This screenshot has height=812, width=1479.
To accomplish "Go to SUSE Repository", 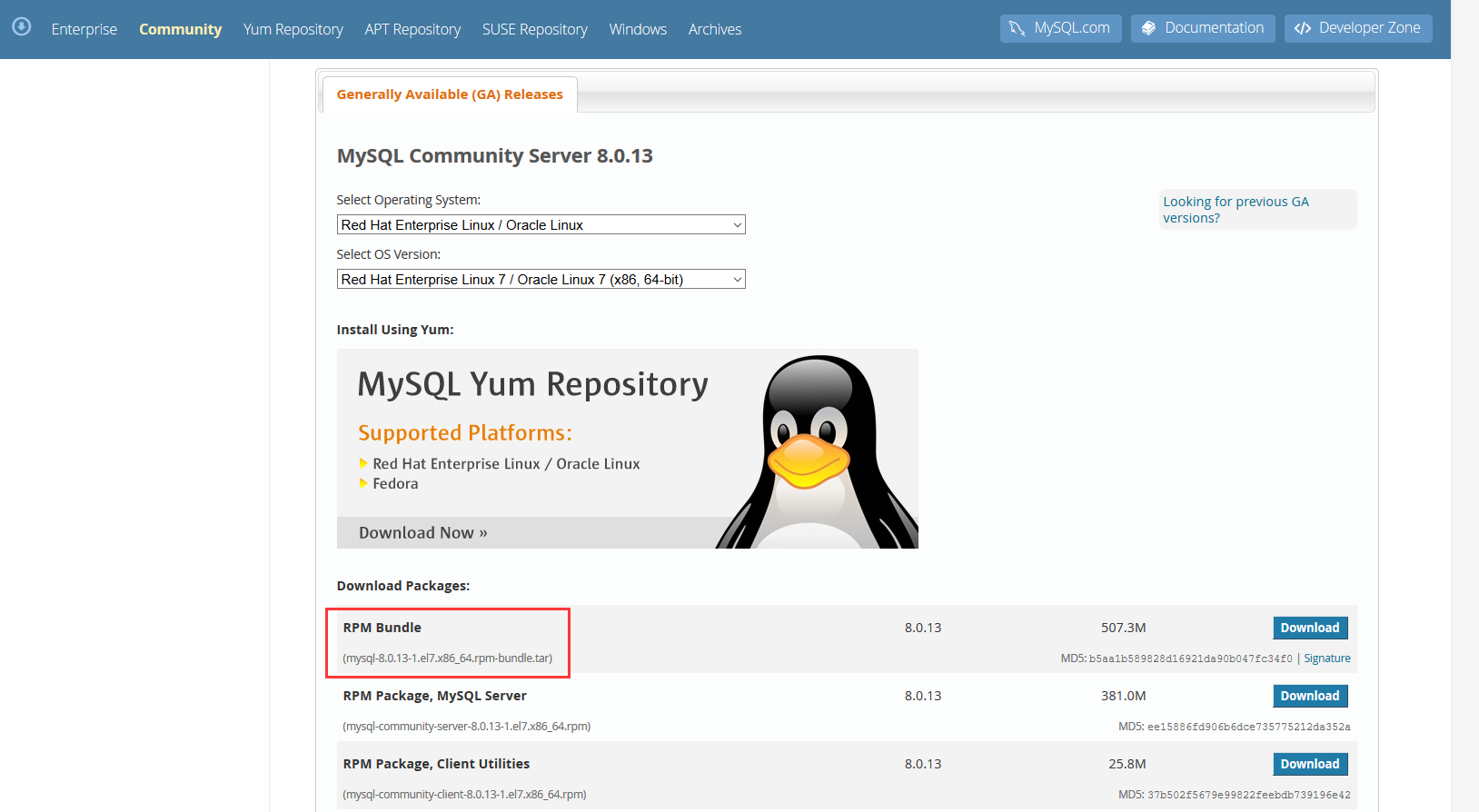I will click(x=535, y=29).
